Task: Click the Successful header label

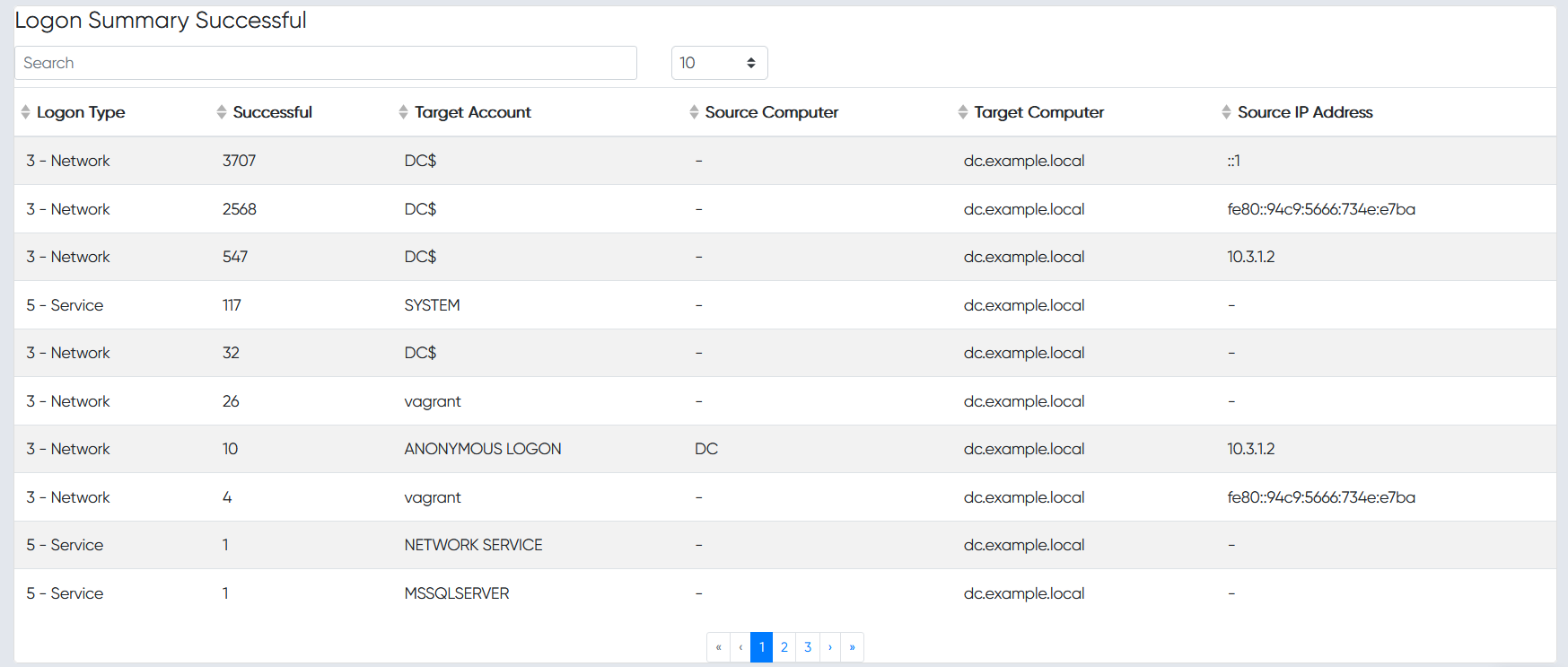Action: pyautogui.click(x=272, y=112)
